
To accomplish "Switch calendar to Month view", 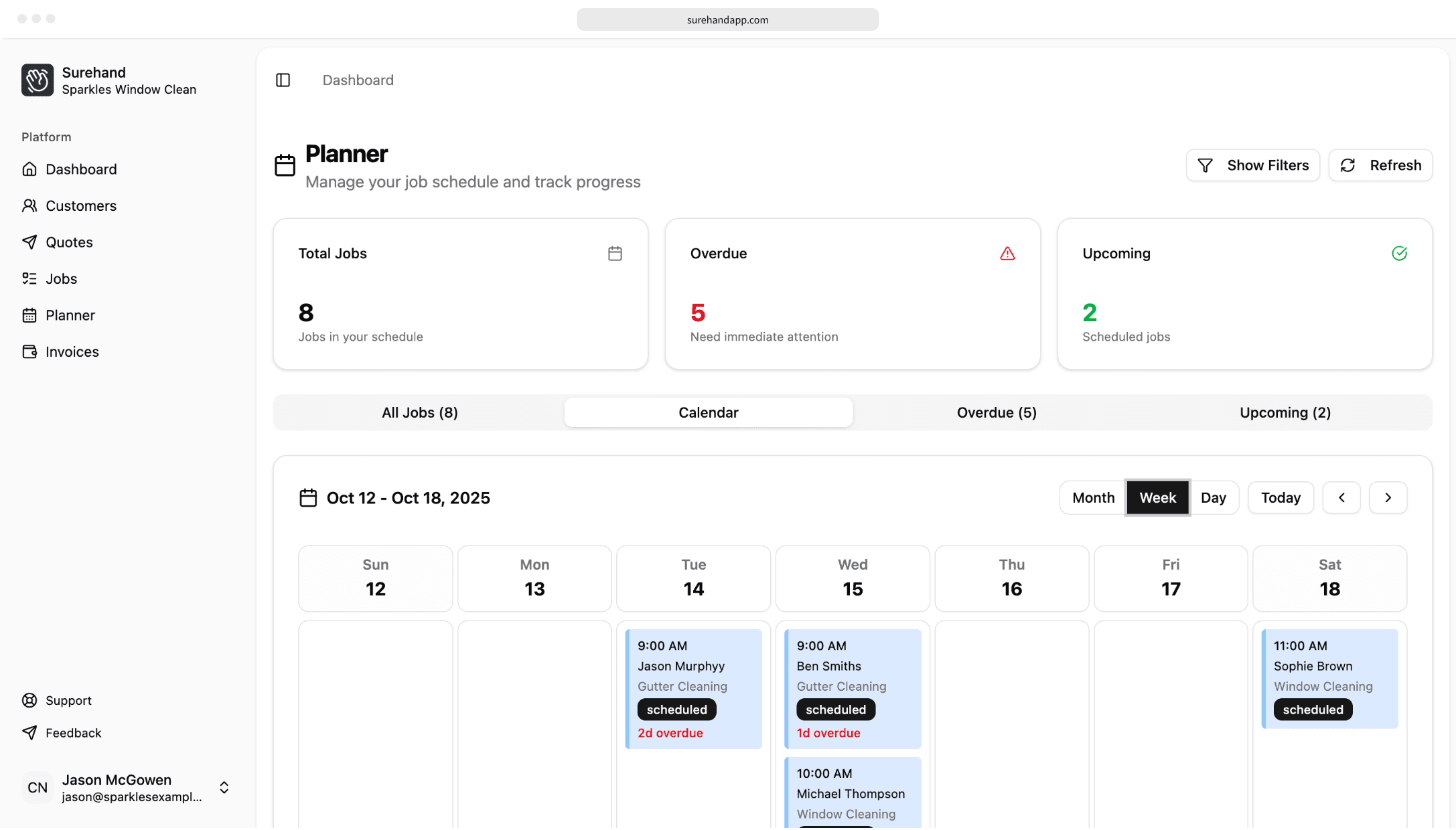I will 1092,498.
